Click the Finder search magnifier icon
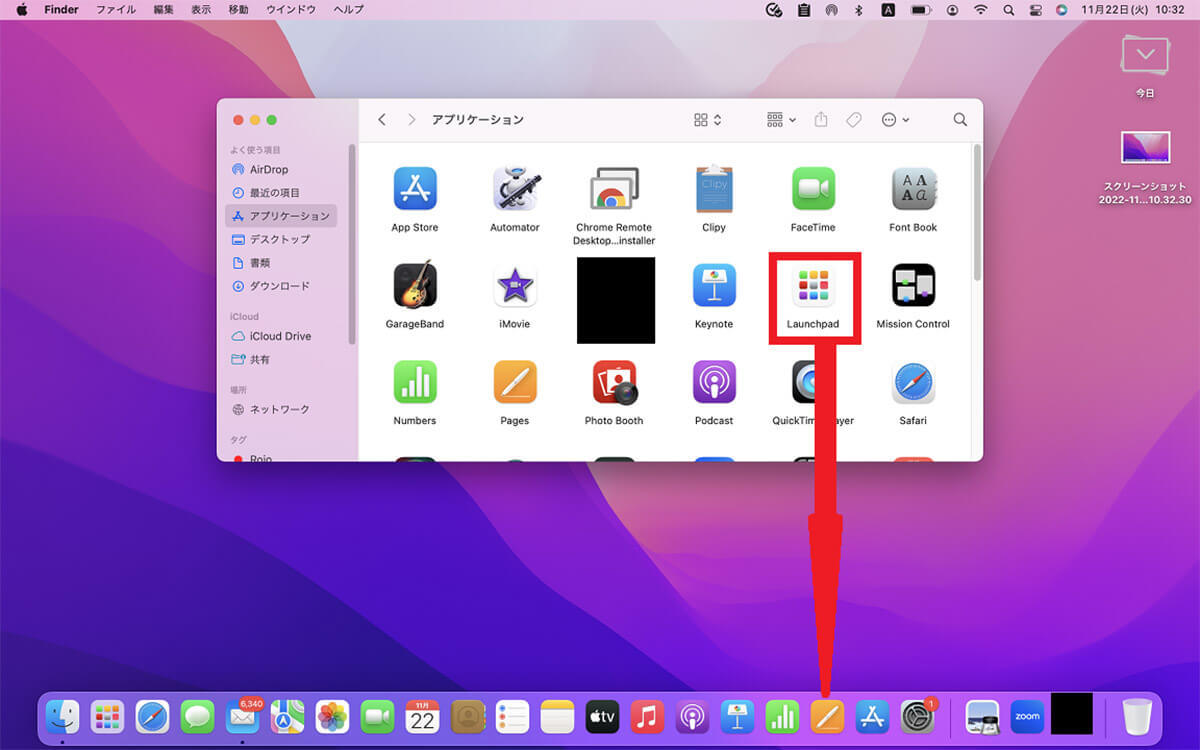This screenshot has height=750, width=1200. (x=960, y=119)
